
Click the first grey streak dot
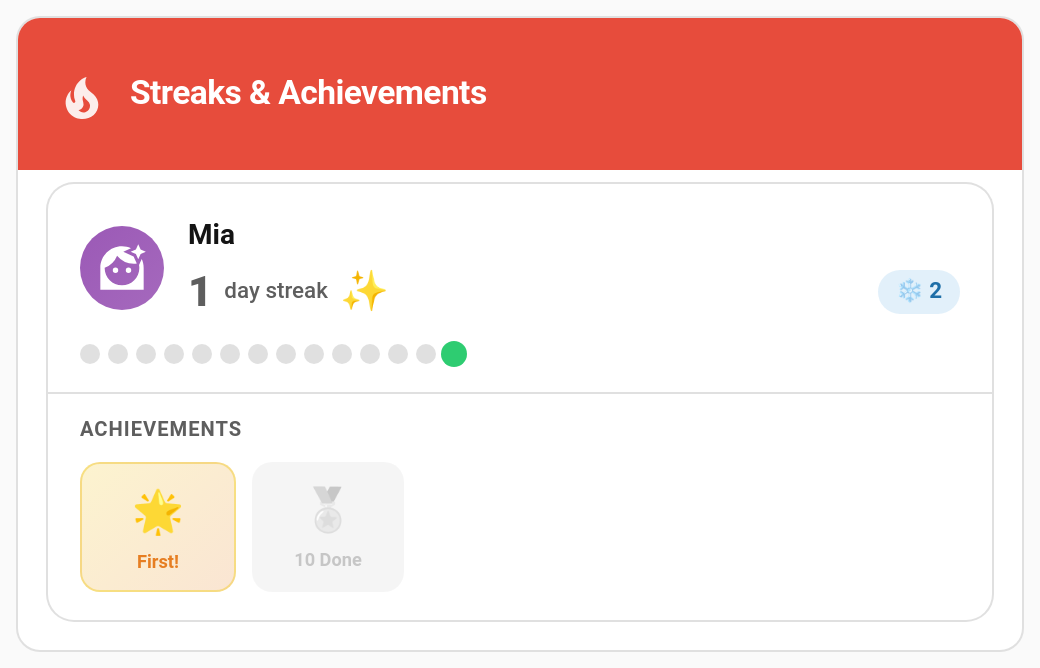click(x=90, y=354)
